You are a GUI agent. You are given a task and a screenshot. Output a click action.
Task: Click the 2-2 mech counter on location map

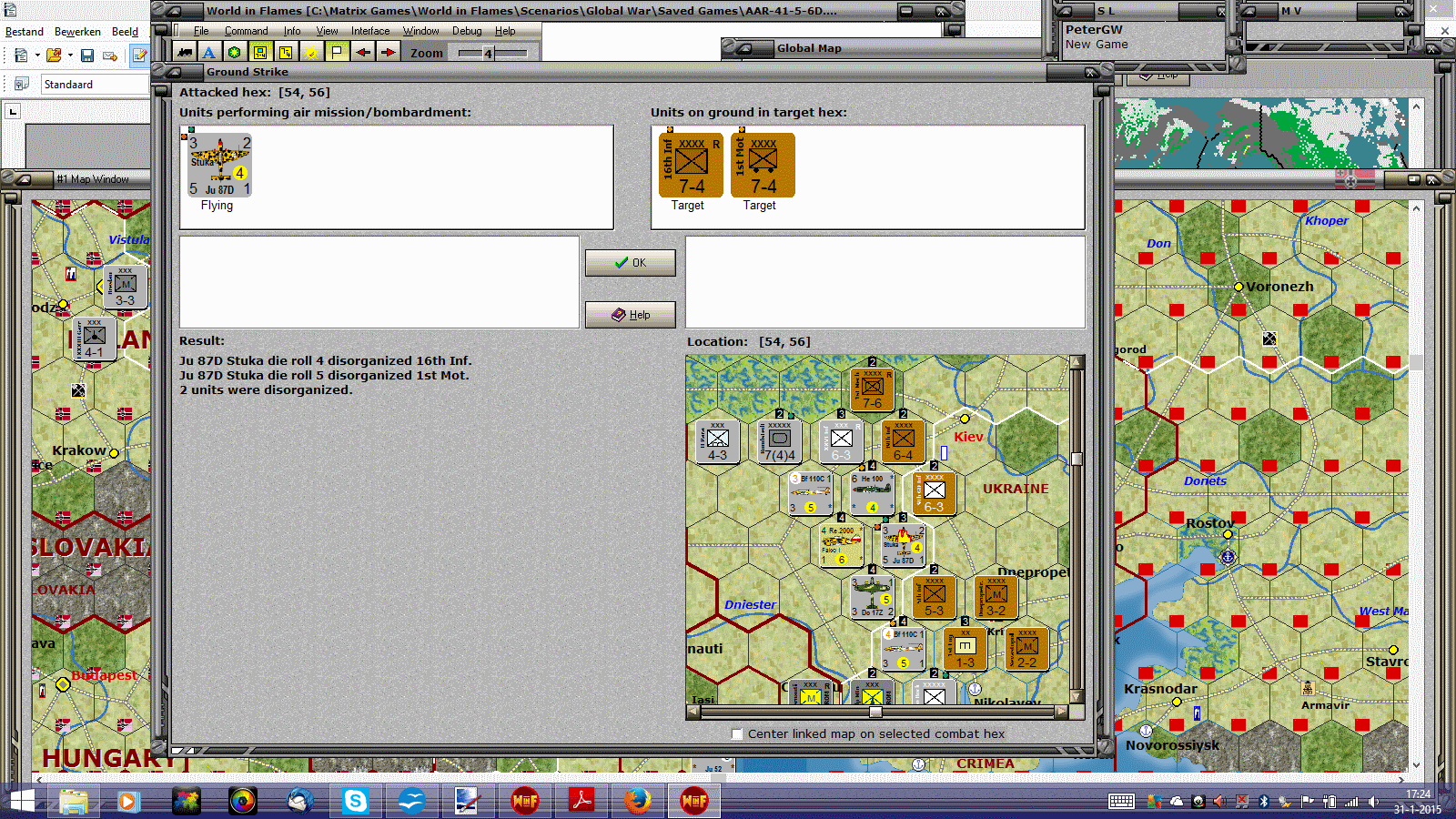(x=1026, y=650)
